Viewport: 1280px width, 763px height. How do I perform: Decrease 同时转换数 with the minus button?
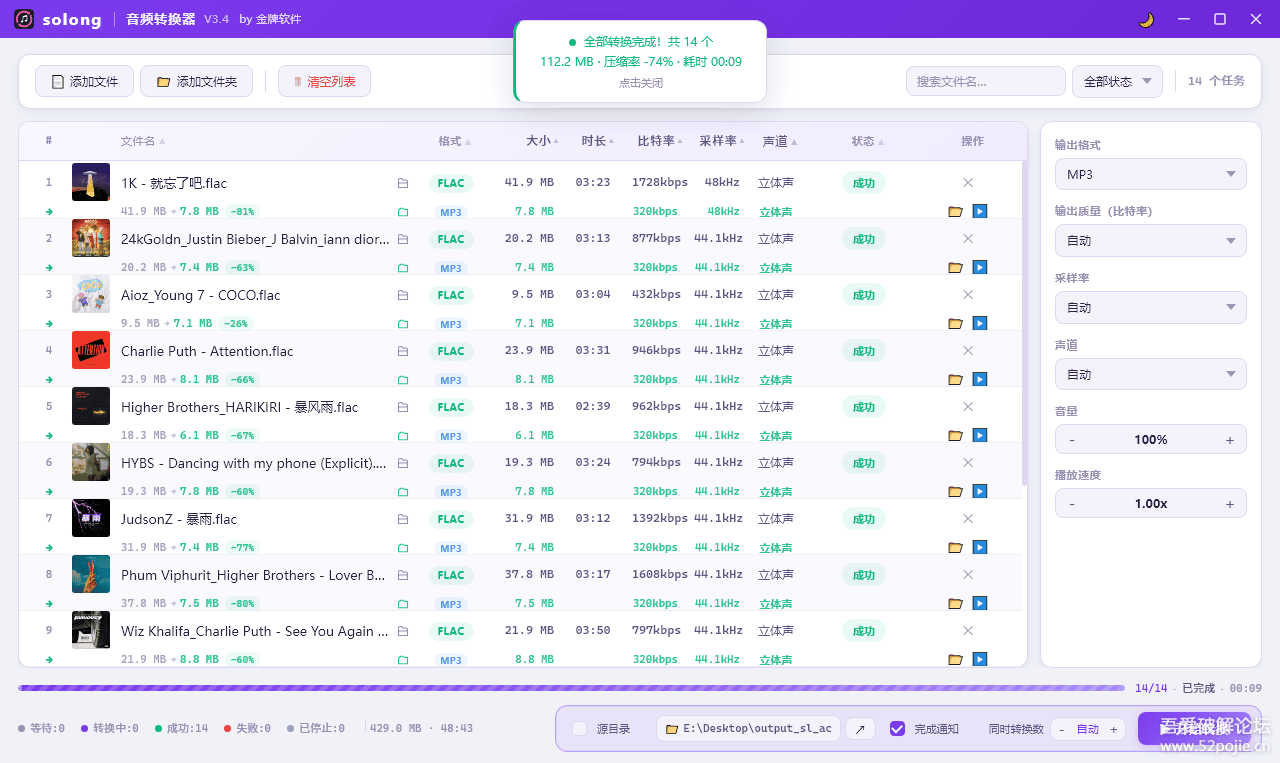[1062, 729]
